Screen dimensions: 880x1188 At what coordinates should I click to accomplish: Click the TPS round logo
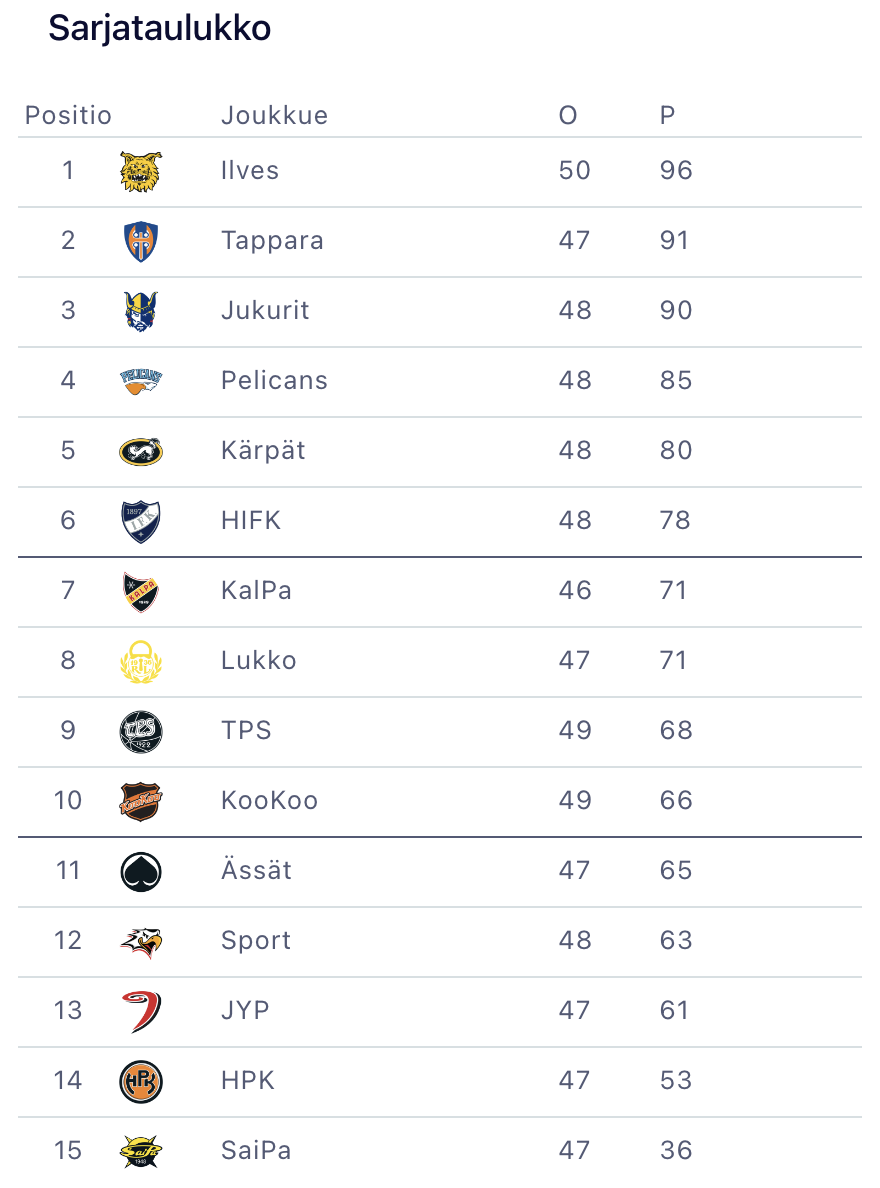tap(140, 731)
